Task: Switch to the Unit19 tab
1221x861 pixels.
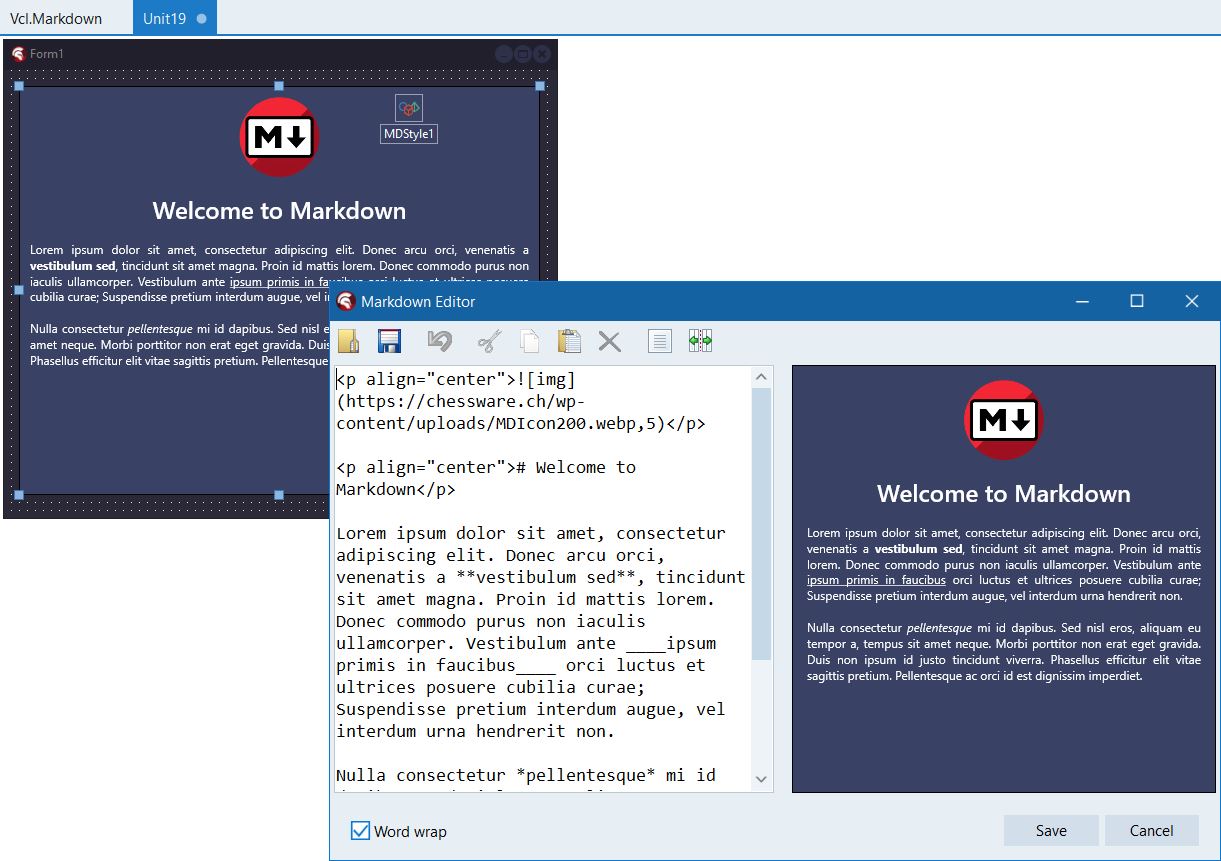Action: coord(175,18)
